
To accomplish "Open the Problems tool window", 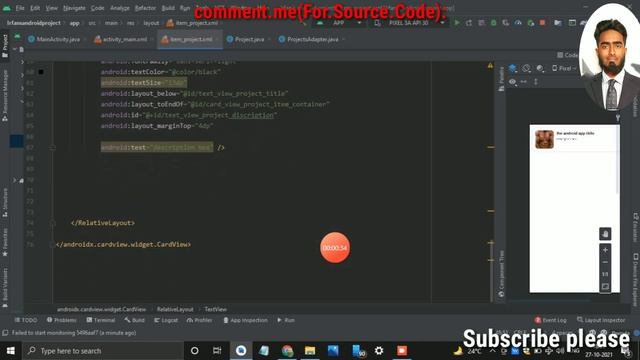I will pyautogui.click(x=61, y=320).
